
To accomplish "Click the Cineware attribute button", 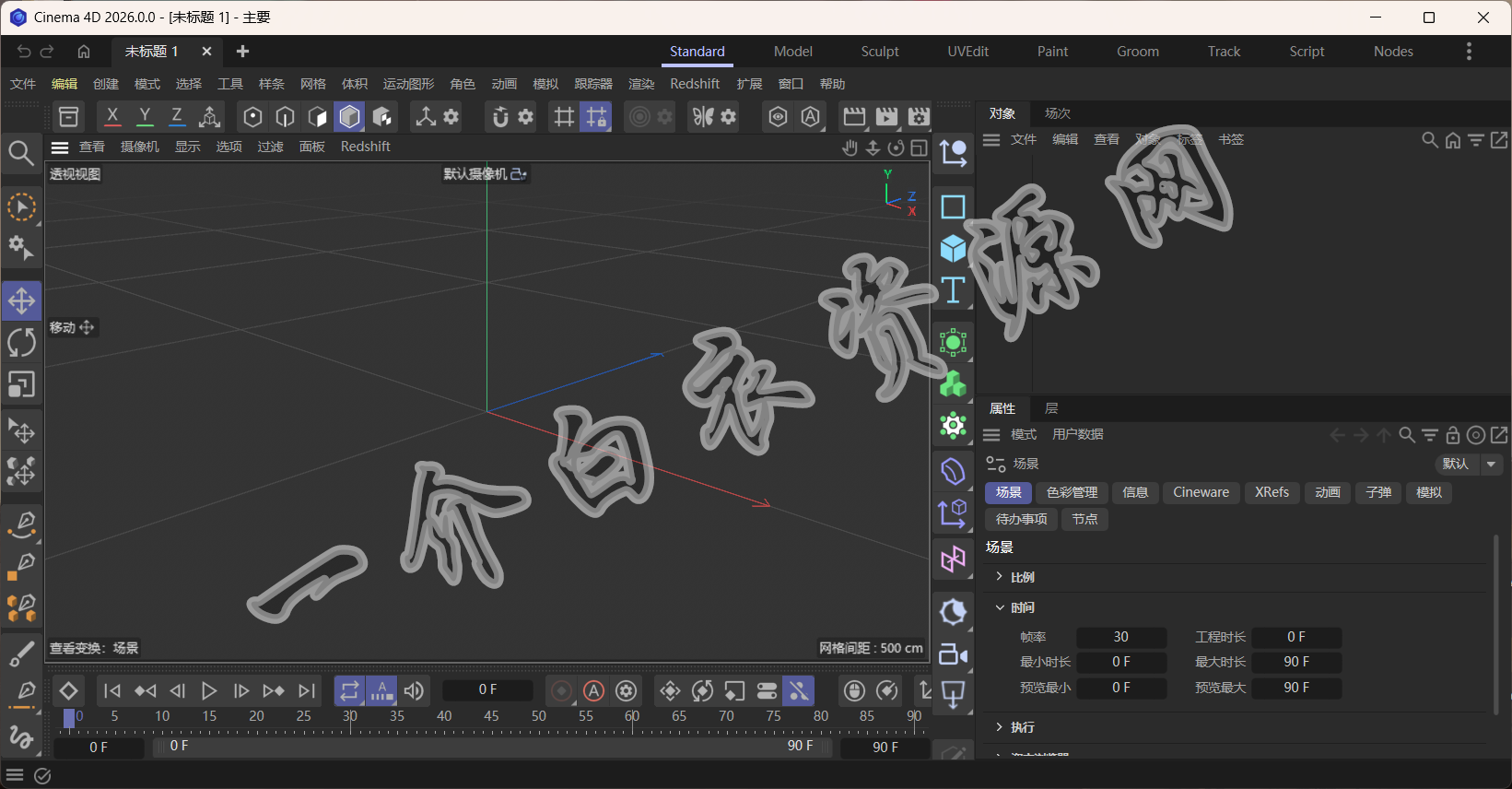I will point(1201,492).
